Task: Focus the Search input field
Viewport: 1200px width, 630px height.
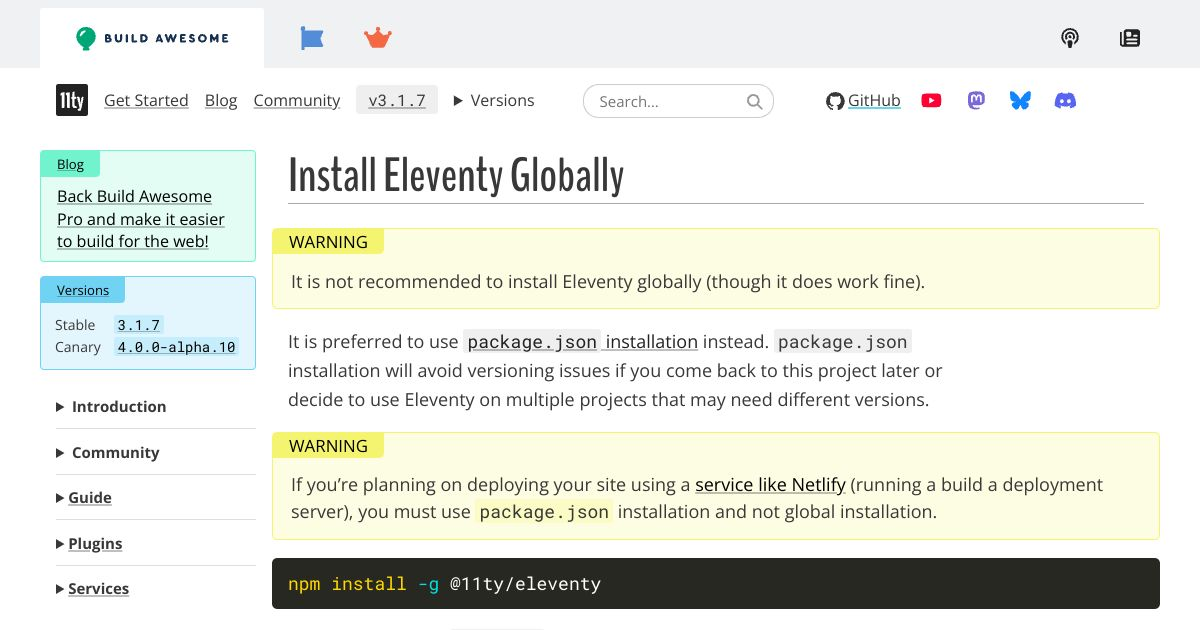Action: click(678, 101)
